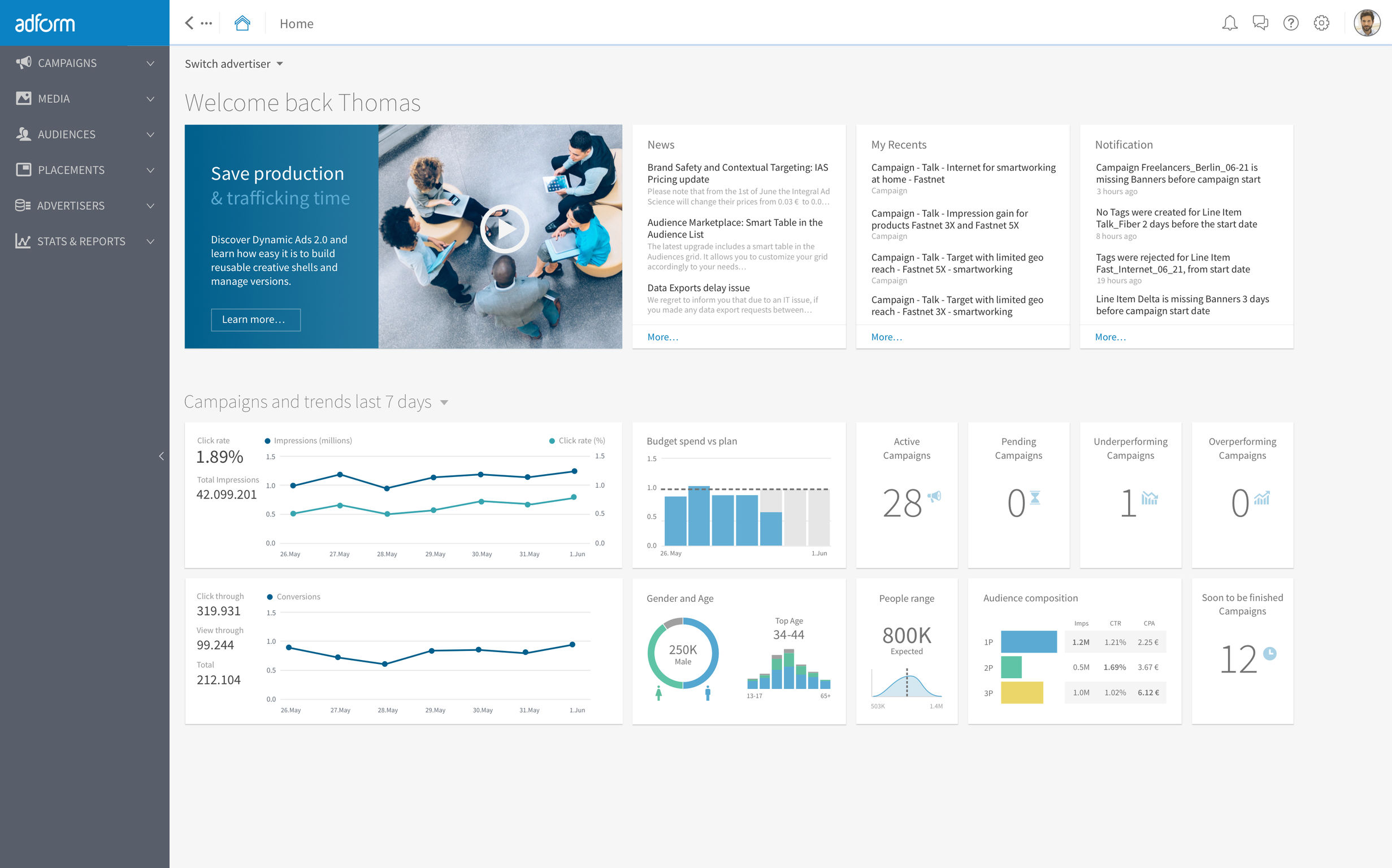Click the chat bubble icon

pos(1258,22)
